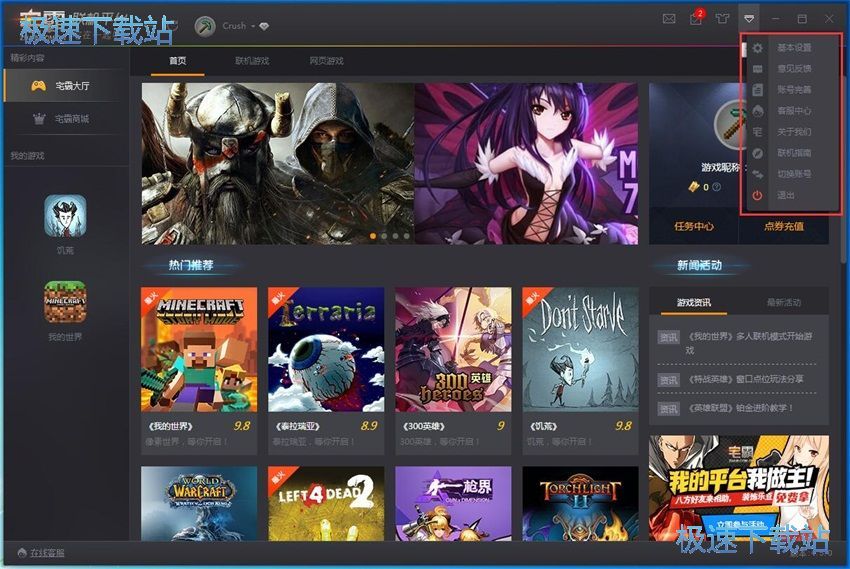Viewport: 850px width, 569px height.
Task: Open 在线客服 at the bottom left
Action: coord(41,553)
